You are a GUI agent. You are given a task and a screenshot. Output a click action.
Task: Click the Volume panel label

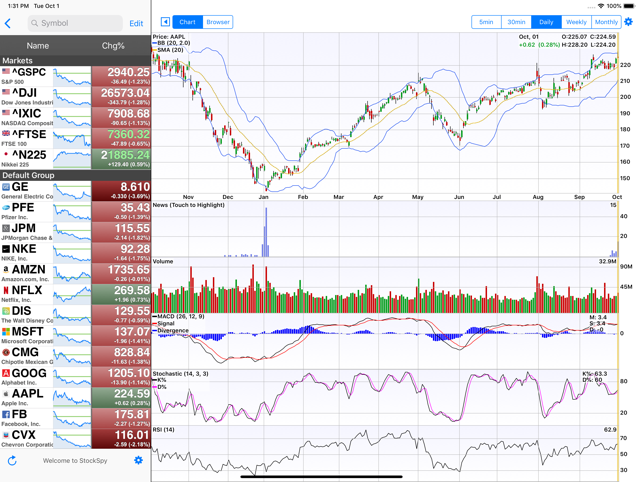coord(163,261)
